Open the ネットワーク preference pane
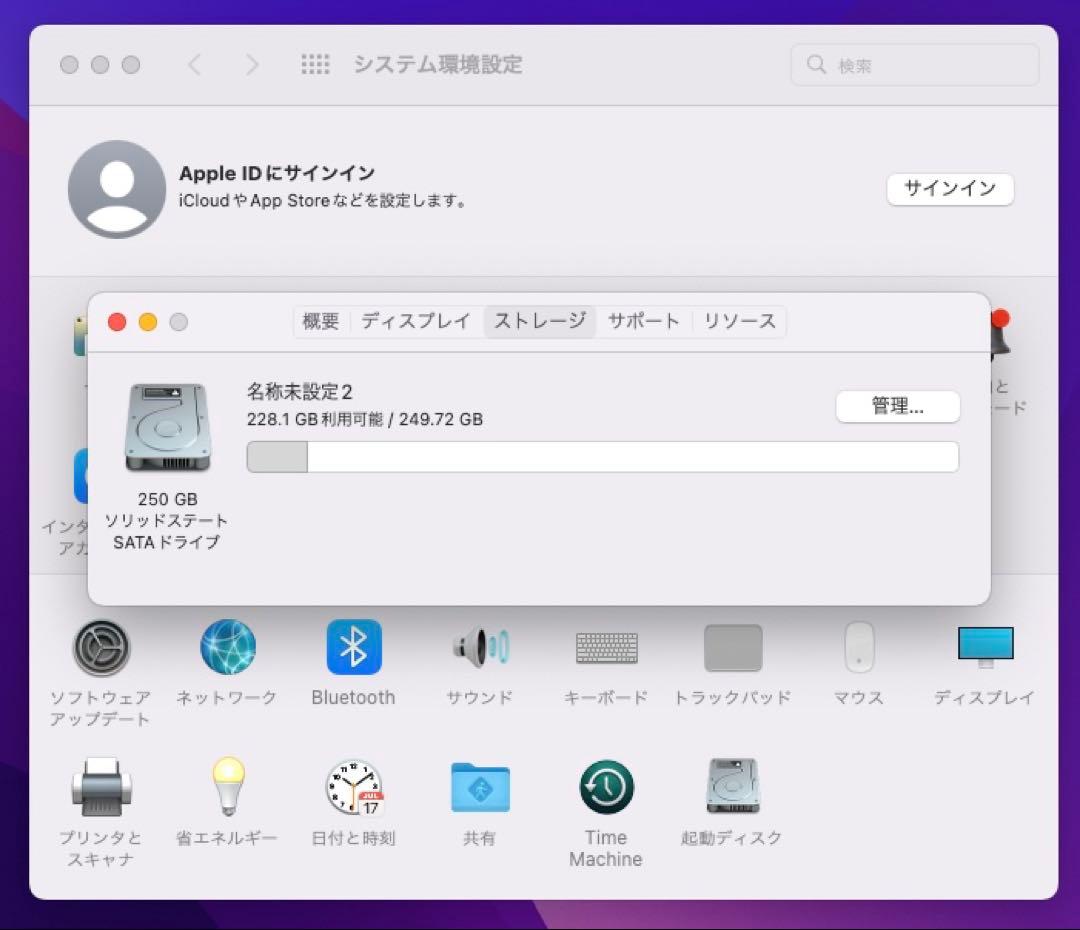This screenshot has width=1080, height=930. tap(227, 648)
